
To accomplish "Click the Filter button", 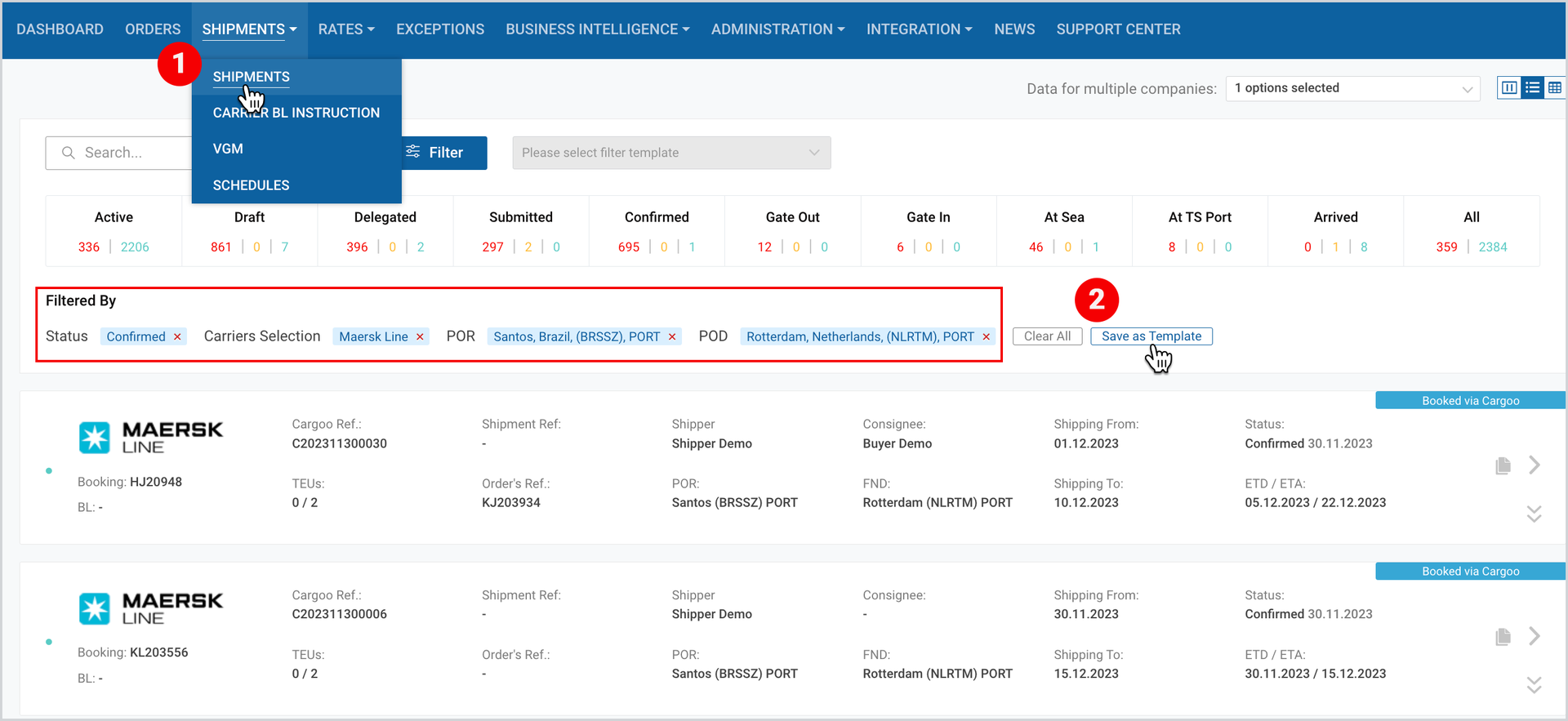I will (444, 153).
